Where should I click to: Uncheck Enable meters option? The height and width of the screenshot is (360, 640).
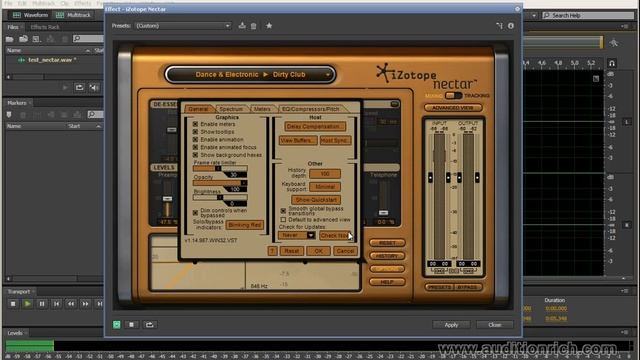[x=195, y=124]
